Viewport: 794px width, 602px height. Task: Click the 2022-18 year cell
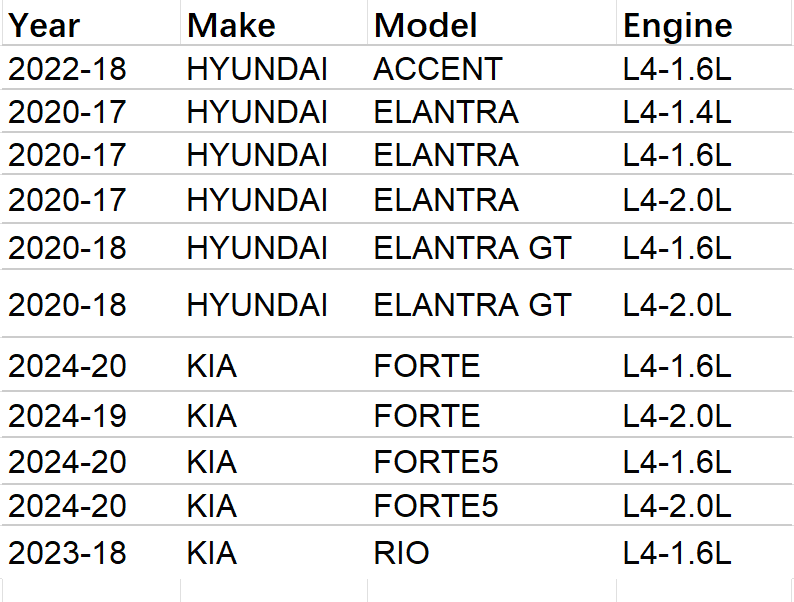pos(67,69)
